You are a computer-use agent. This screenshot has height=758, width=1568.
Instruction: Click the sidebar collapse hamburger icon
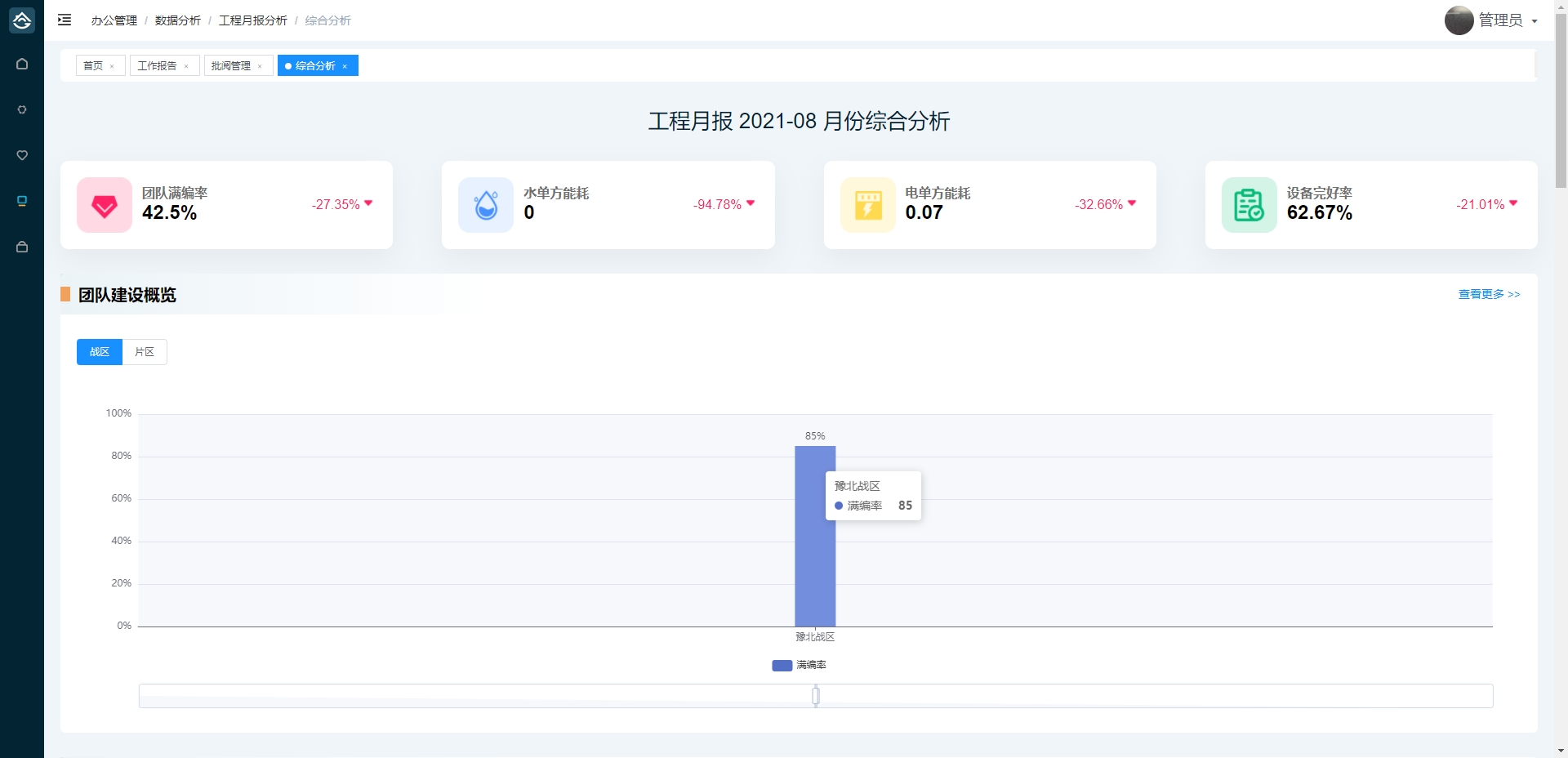pyautogui.click(x=65, y=20)
